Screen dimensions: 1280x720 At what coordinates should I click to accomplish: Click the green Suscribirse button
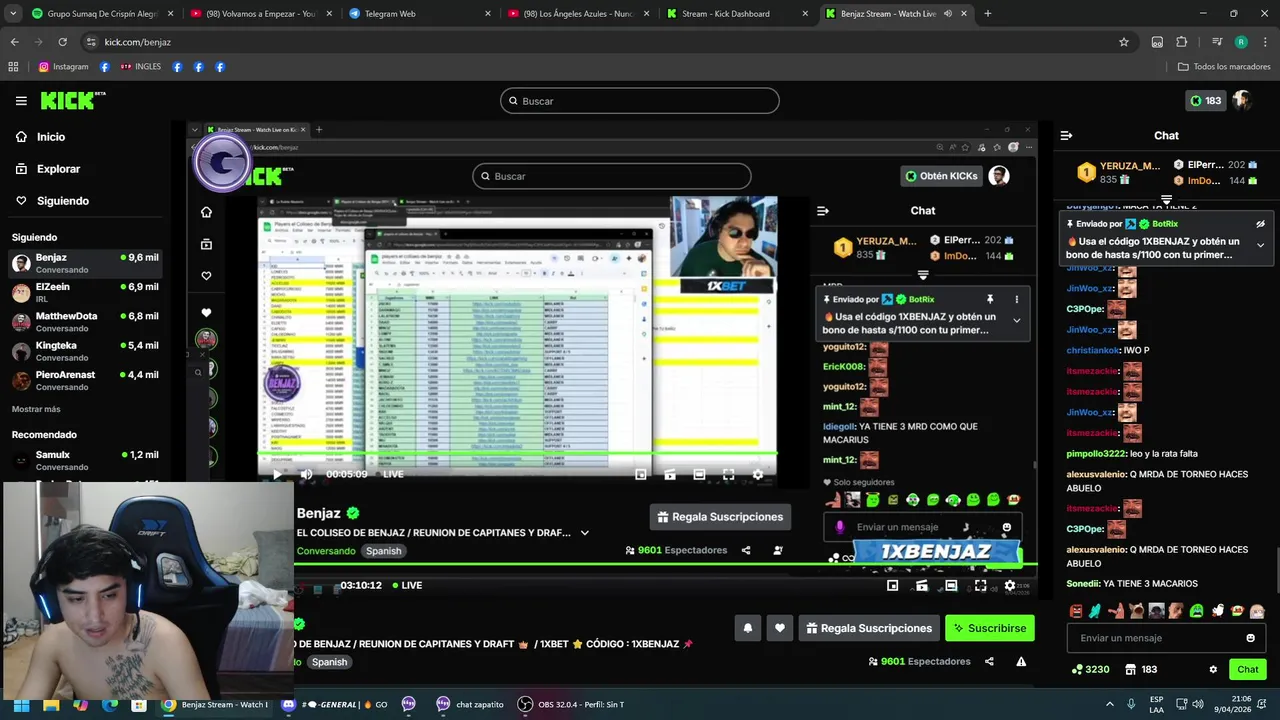pos(989,628)
